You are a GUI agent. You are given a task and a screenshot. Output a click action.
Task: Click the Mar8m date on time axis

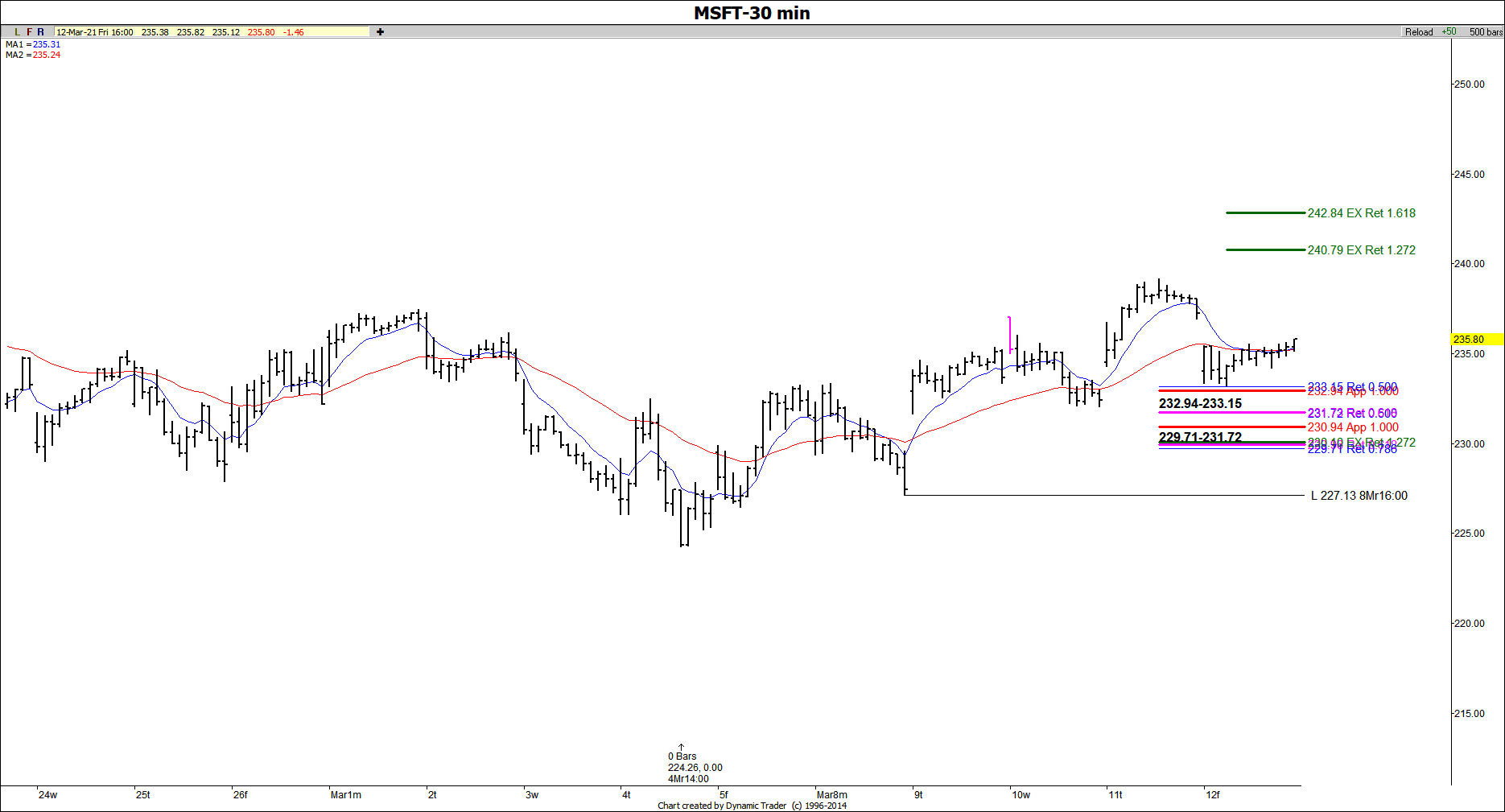[831, 795]
